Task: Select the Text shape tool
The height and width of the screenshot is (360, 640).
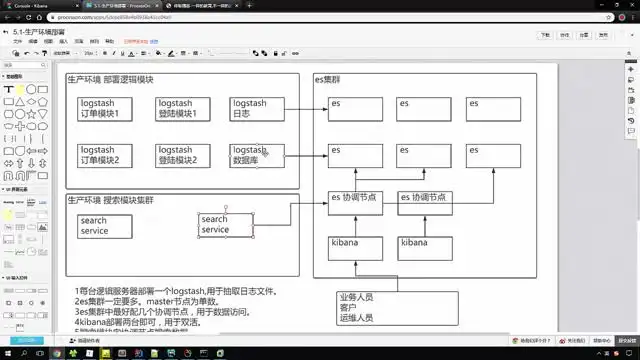Action: [9, 89]
